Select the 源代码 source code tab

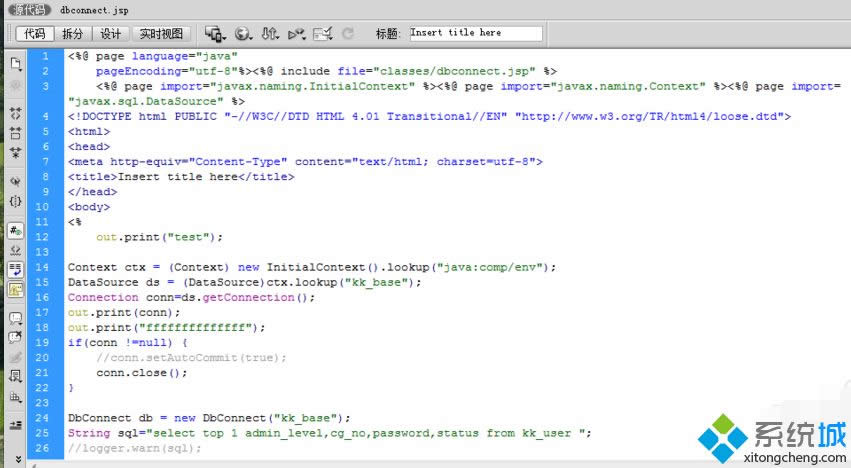coord(29,9)
